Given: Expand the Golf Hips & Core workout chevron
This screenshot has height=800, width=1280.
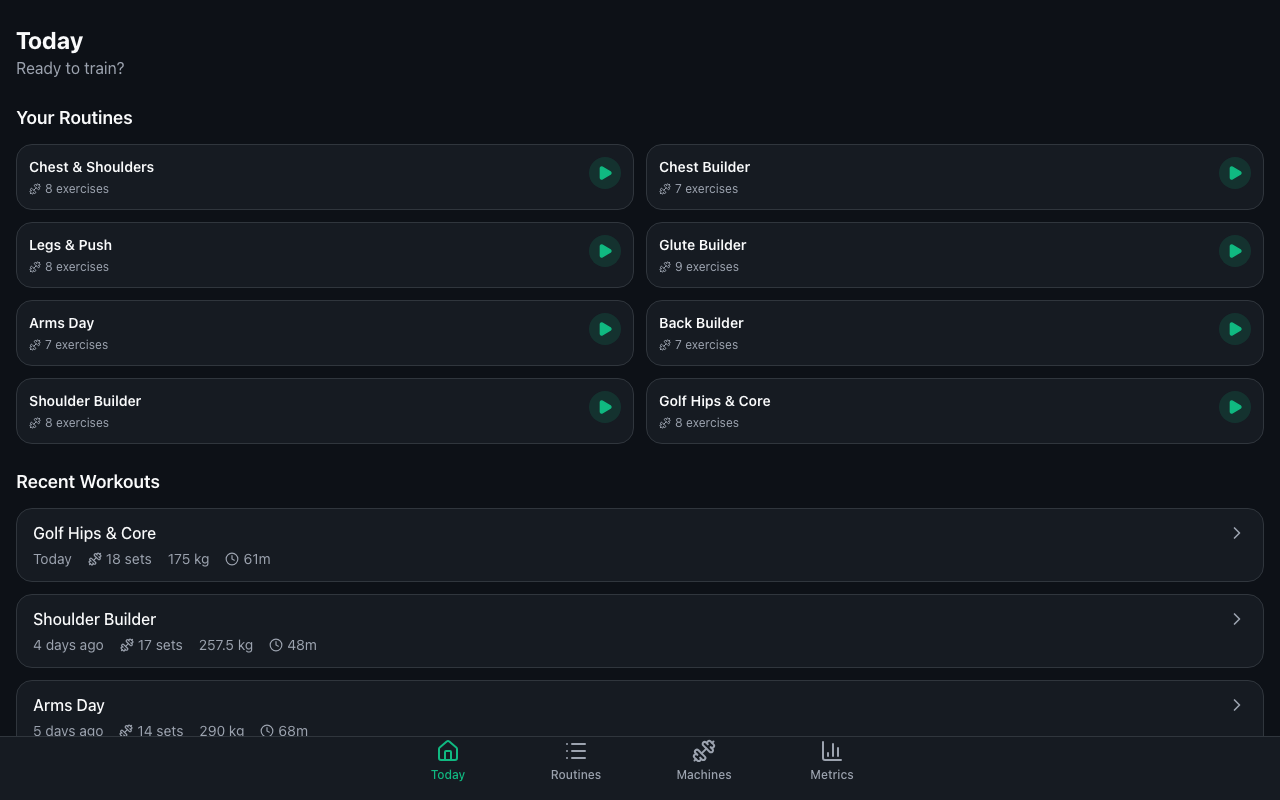Looking at the screenshot, I should [1236, 533].
